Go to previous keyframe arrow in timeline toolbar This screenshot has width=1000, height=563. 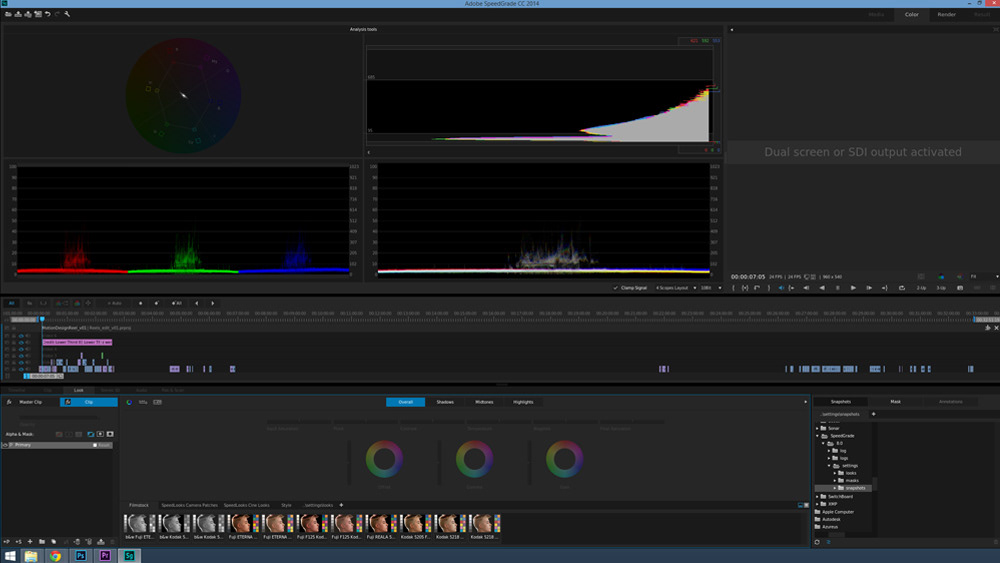[196, 303]
